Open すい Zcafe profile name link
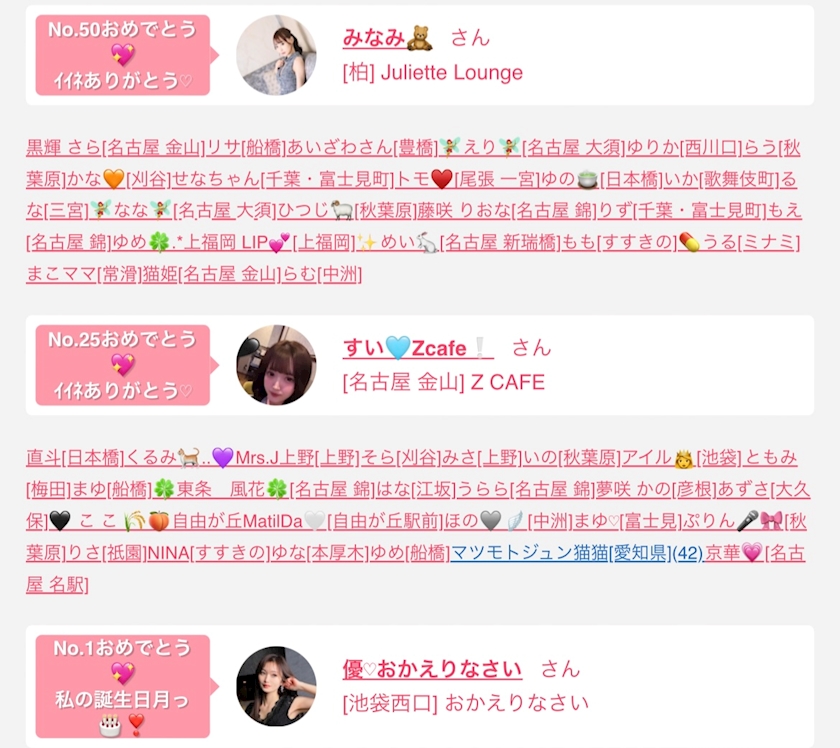 pyautogui.click(x=418, y=348)
